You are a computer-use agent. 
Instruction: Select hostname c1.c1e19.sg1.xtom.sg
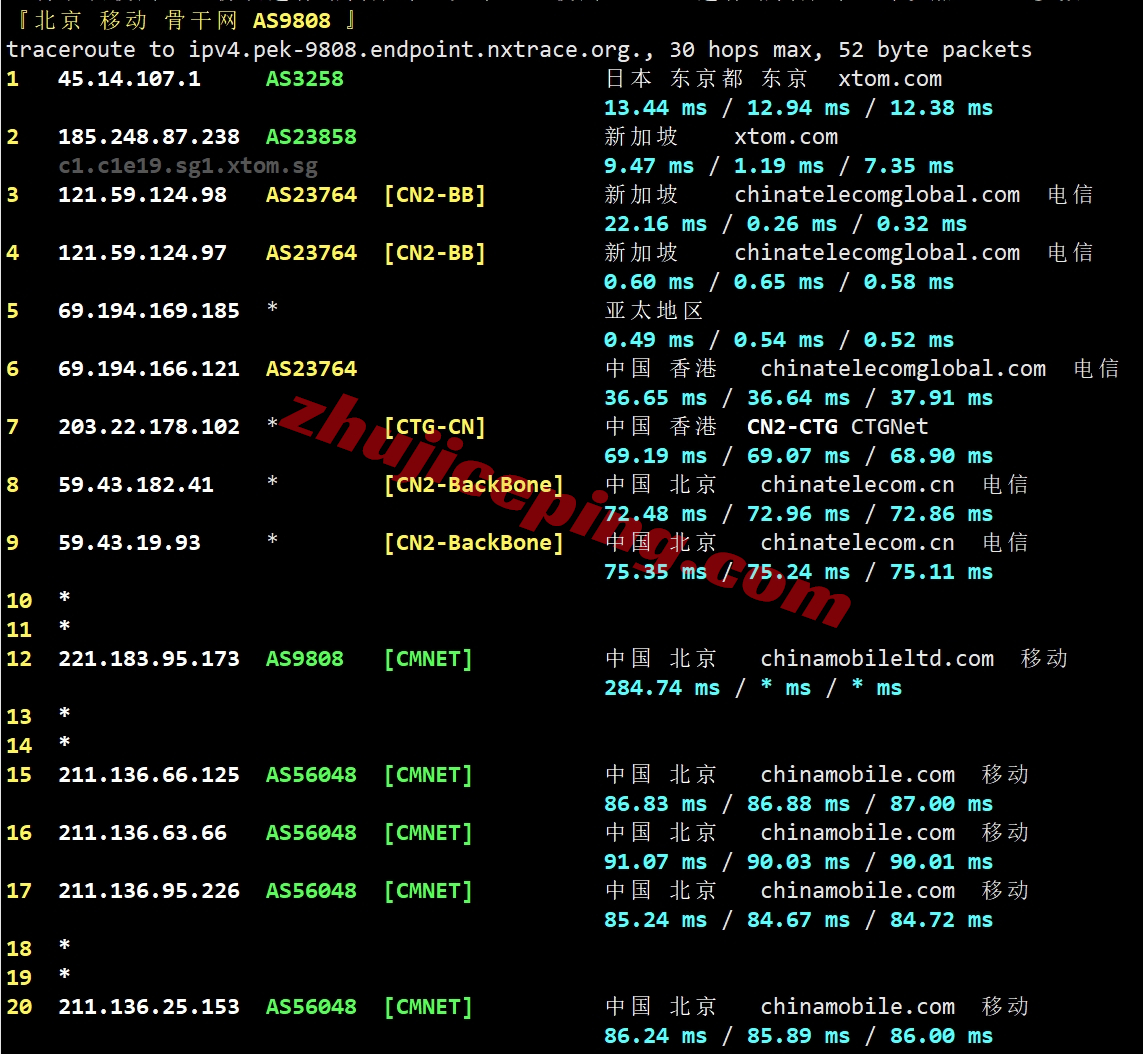188,166
